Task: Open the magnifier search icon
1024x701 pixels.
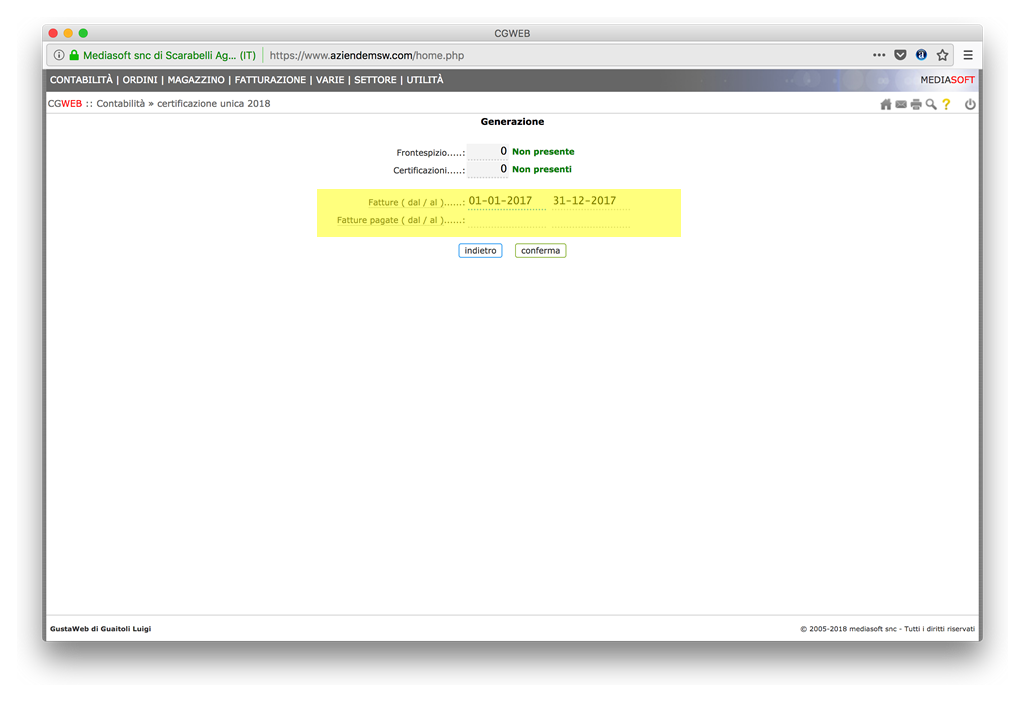Action: [931, 105]
